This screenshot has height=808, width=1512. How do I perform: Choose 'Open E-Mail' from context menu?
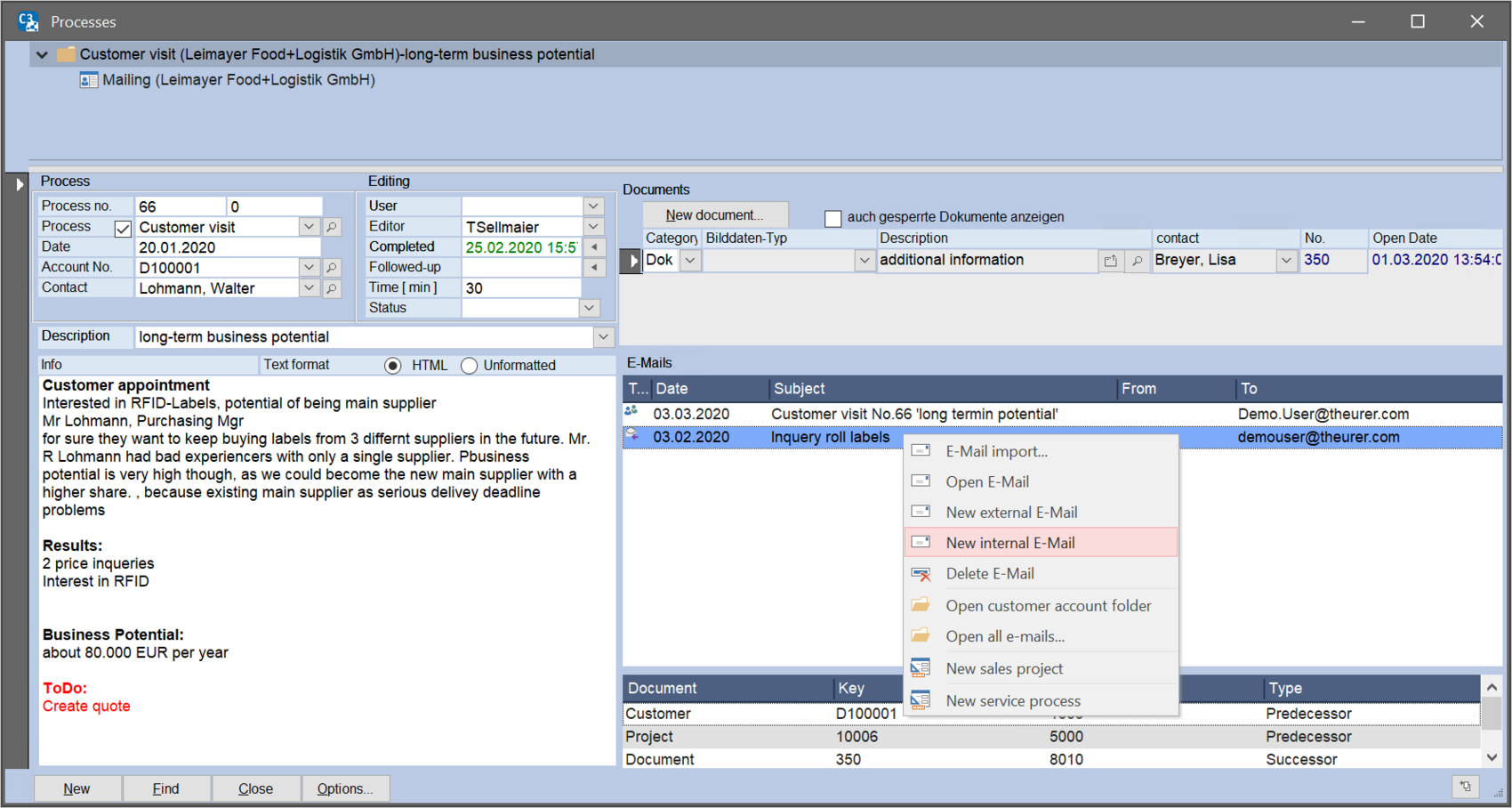[x=1041, y=481]
